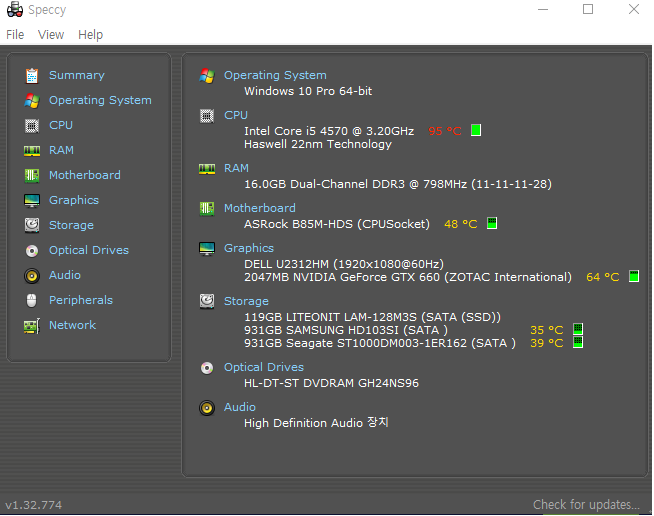
Task: Click the Network card icon in sidebar
Action: tap(32, 326)
